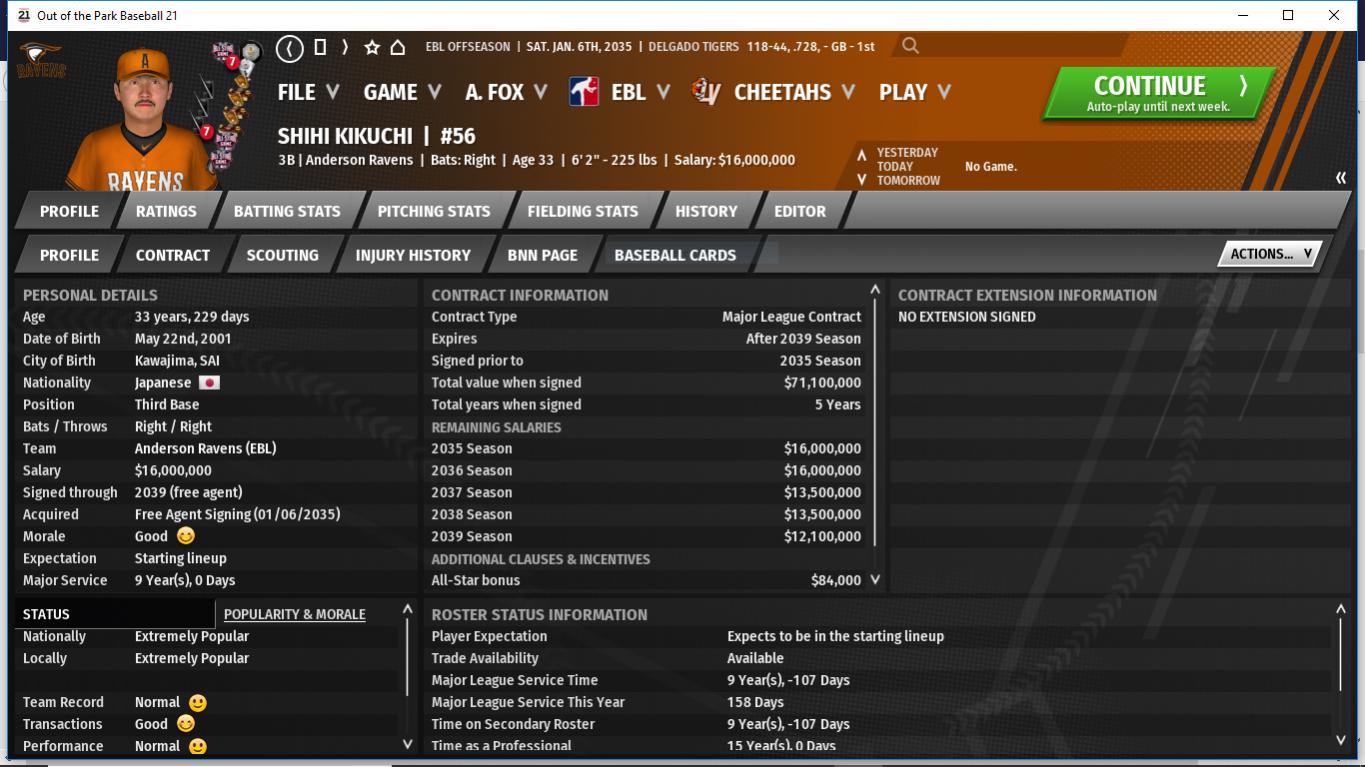Go back using the circled left arrow
The image size is (1365, 767).
[x=289, y=47]
